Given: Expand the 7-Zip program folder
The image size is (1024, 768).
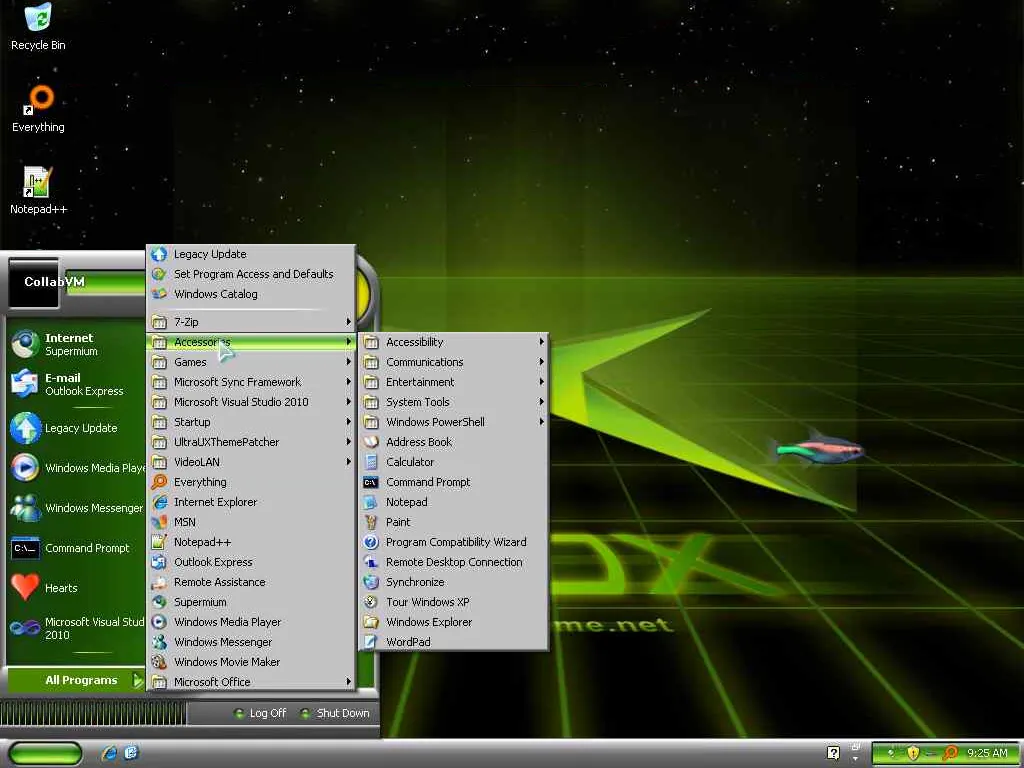Looking at the screenshot, I should 251,322.
